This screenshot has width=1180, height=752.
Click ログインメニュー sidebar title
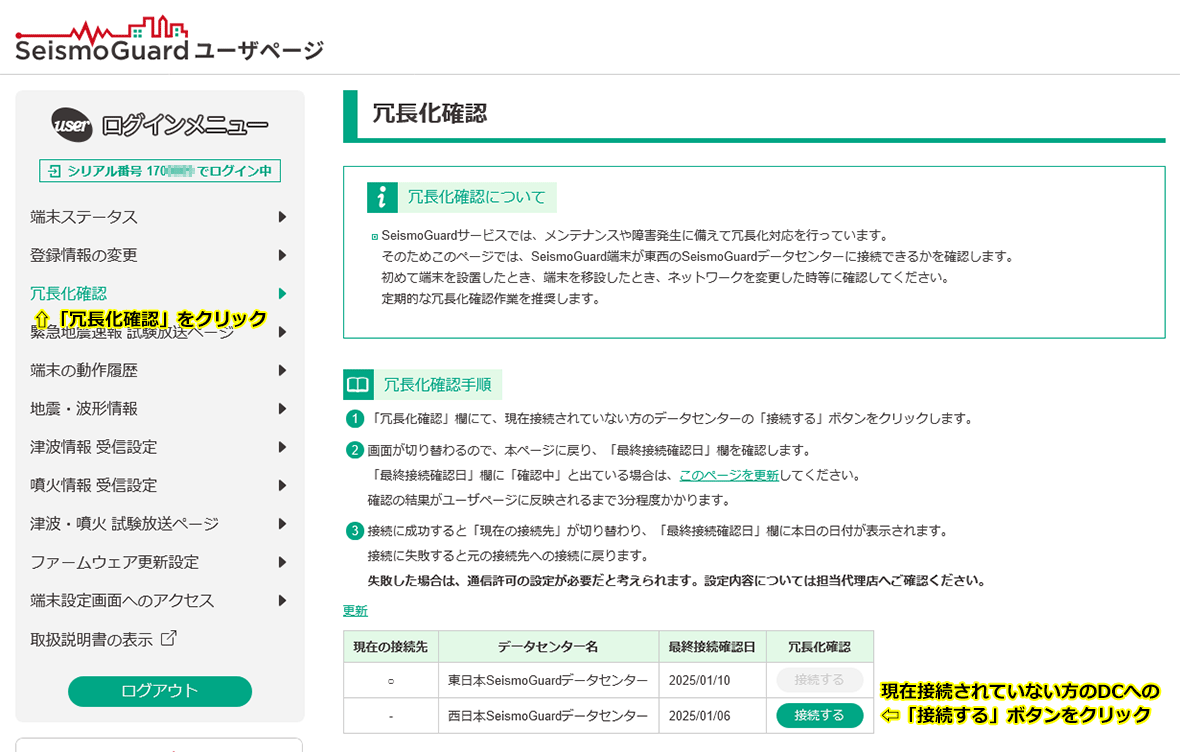click(184, 125)
